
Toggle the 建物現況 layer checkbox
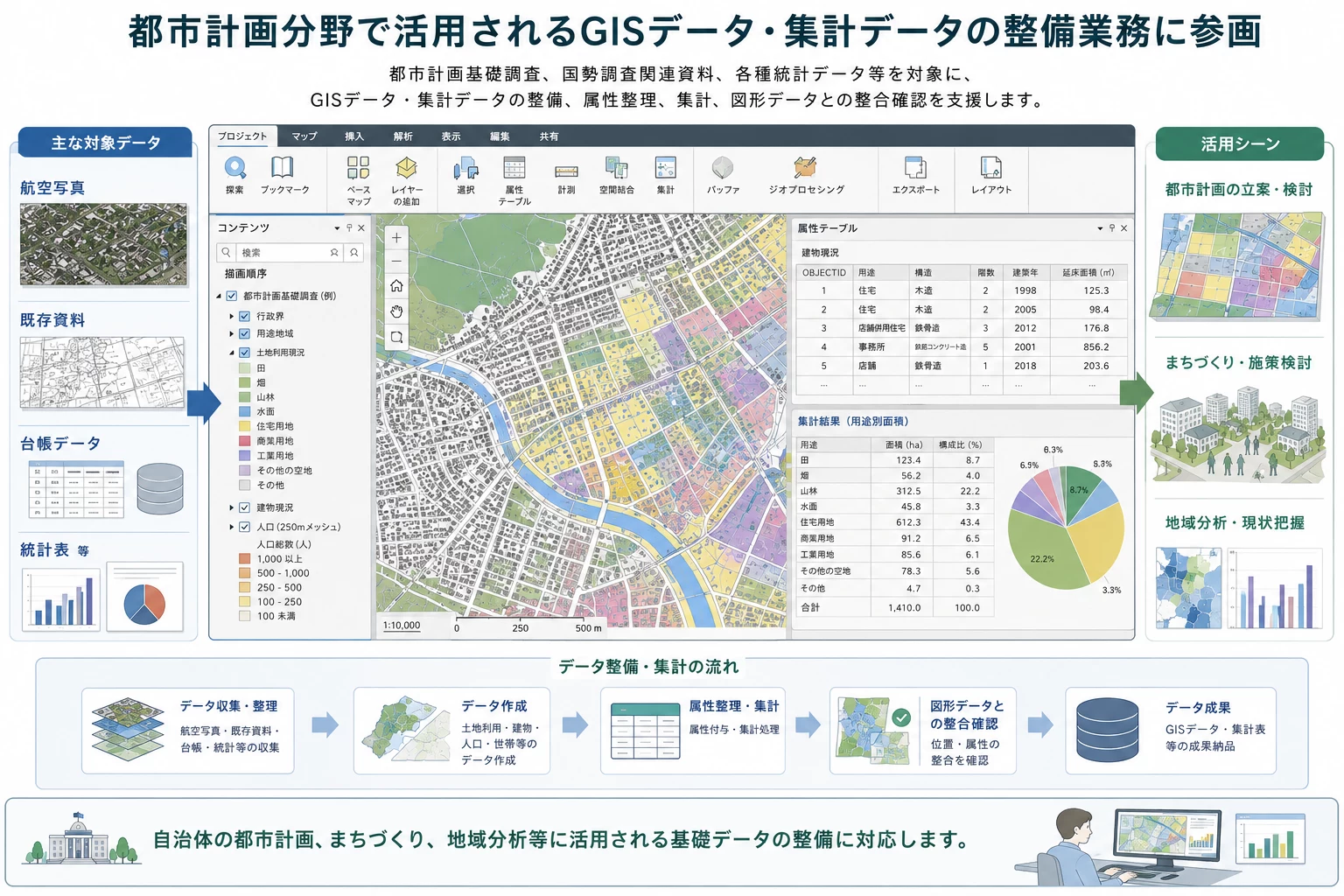click(245, 507)
